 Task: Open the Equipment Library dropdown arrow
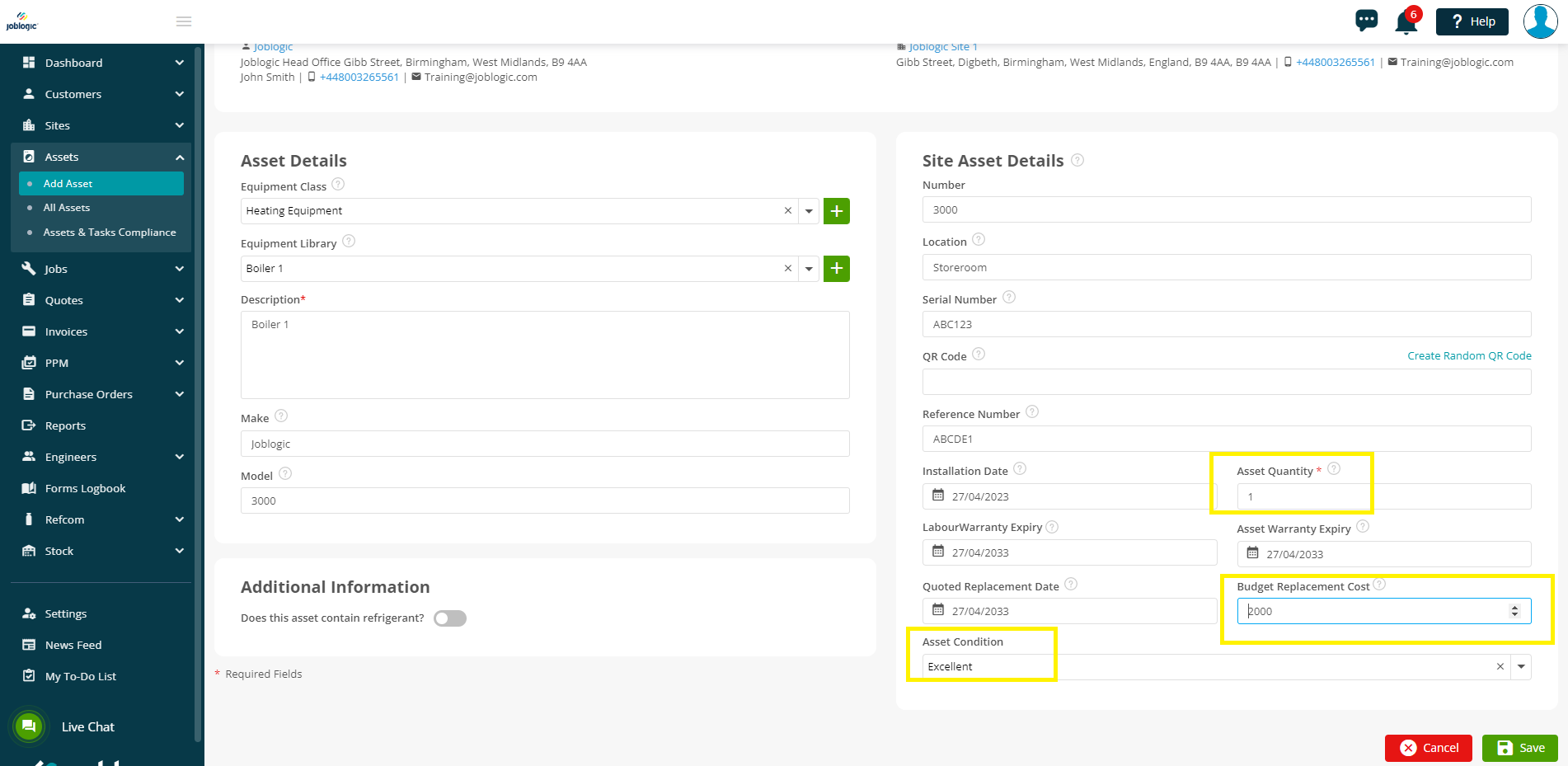click(810, 269)
